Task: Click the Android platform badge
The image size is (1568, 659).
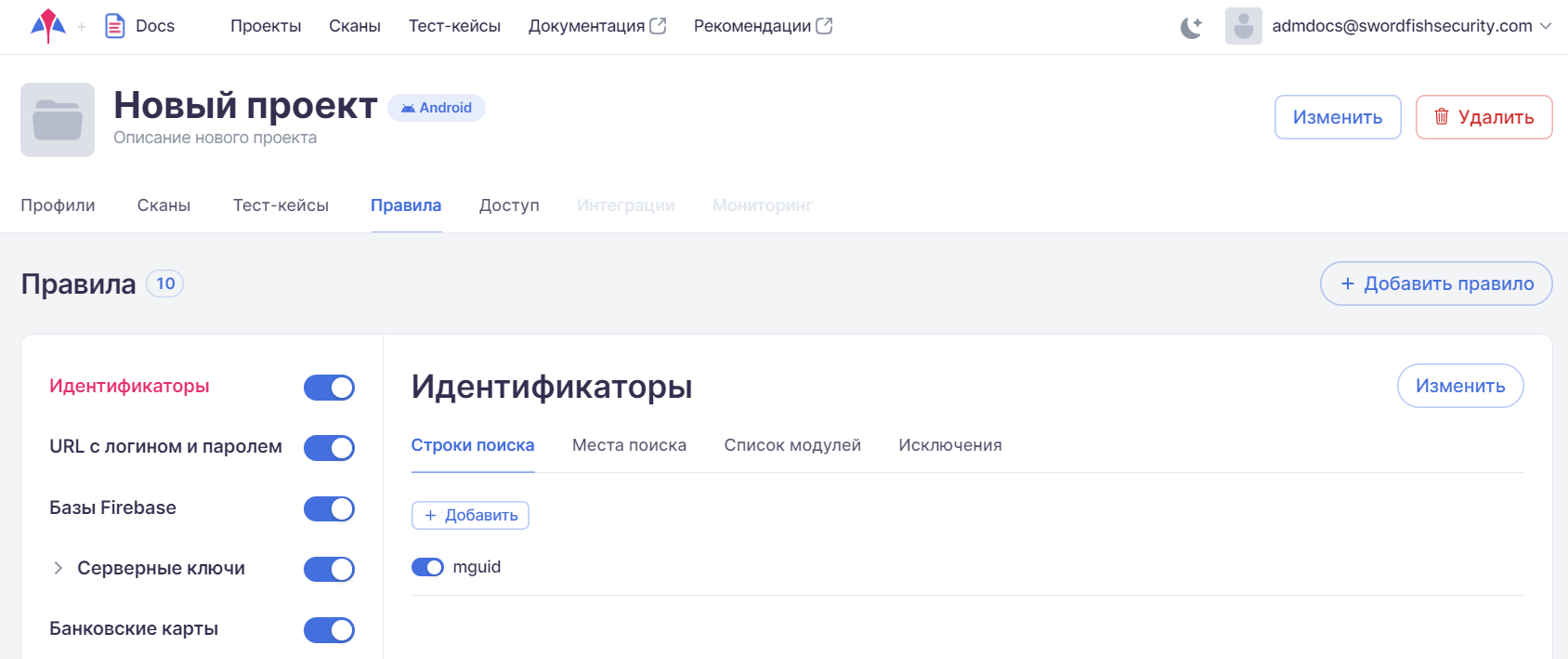Action: (437, 108)
